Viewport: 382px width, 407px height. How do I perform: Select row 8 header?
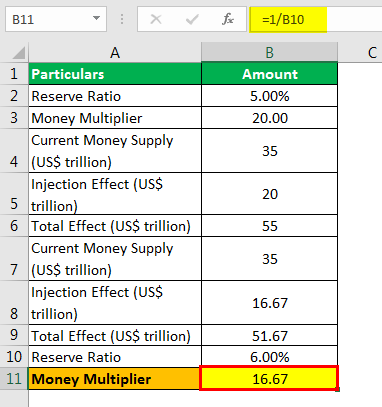point(14,302)
